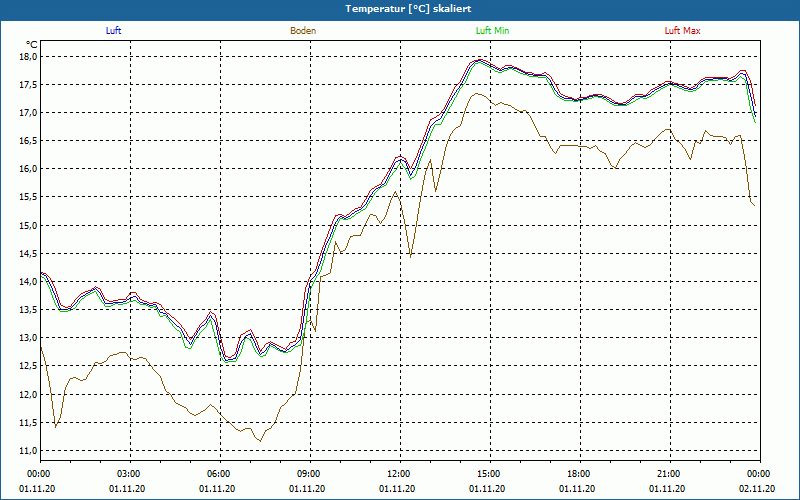
Task: Click the 12,0 y-axis value
Action: (x=29, y=394)
